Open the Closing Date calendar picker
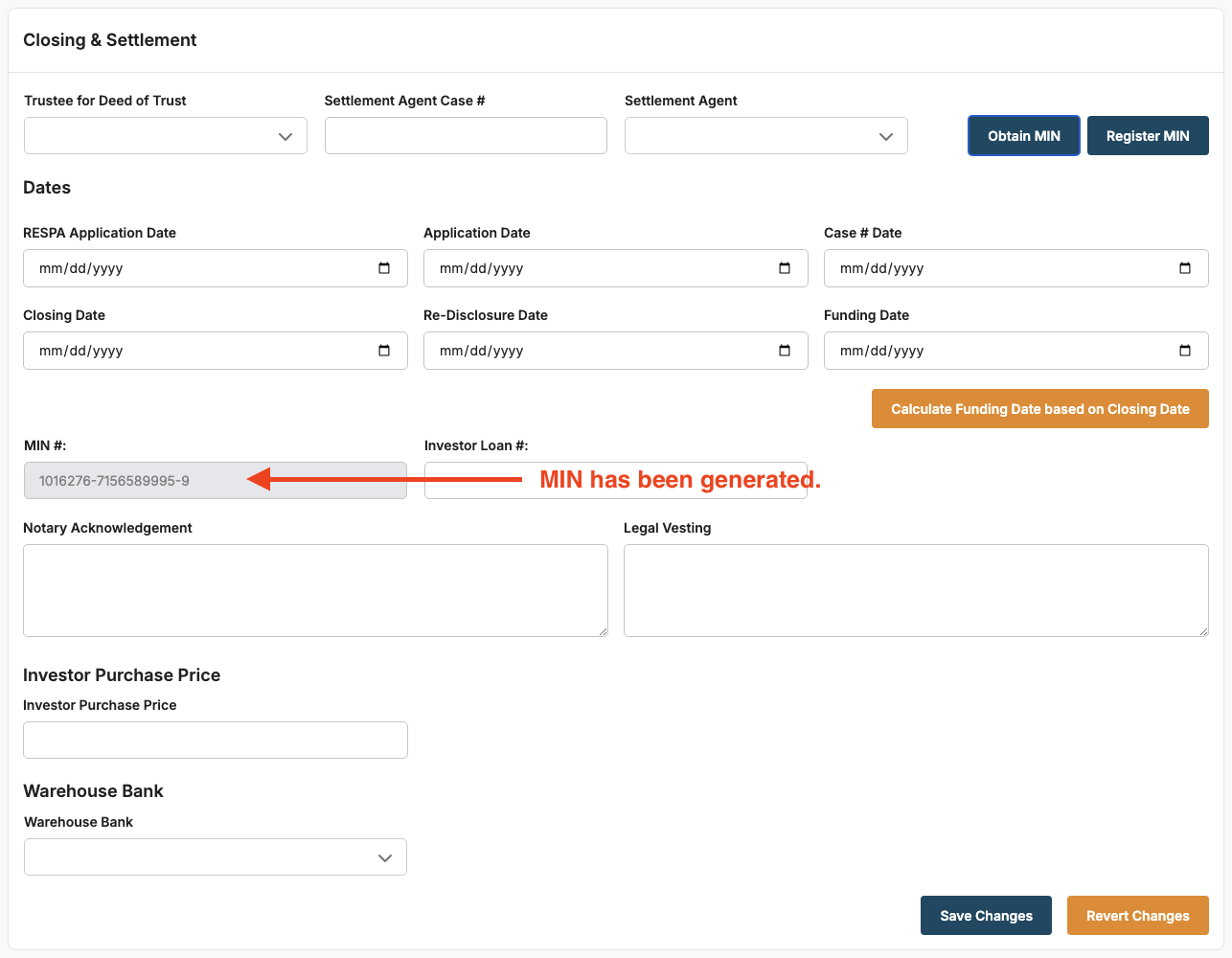The width and height of the screenshot is (1232, 958). click(384, 351)
